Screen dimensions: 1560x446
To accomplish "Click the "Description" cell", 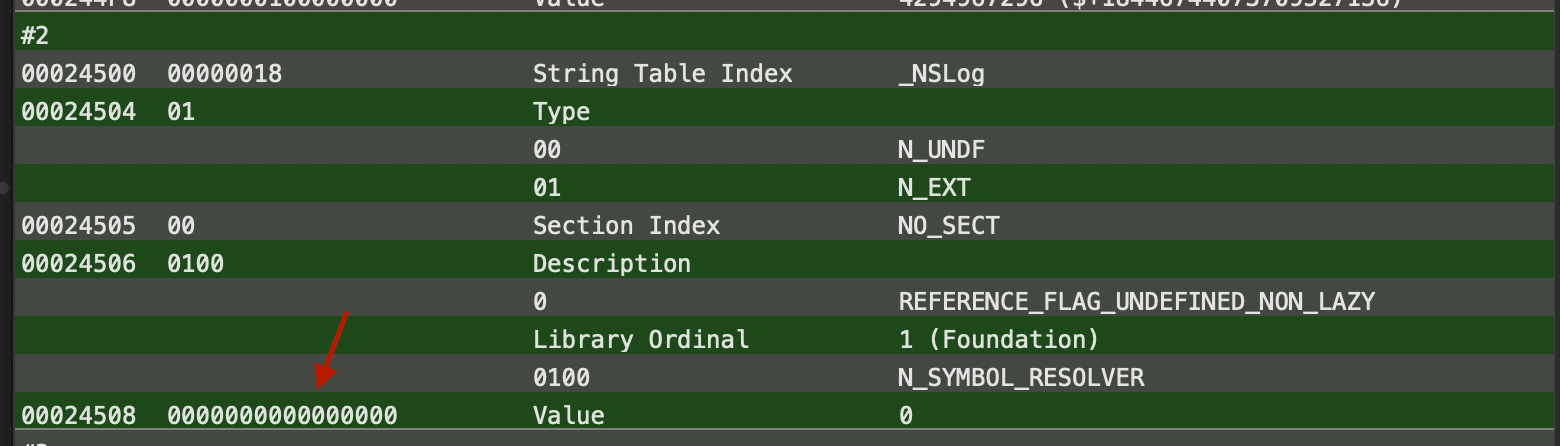I will (x=612, y=264).
